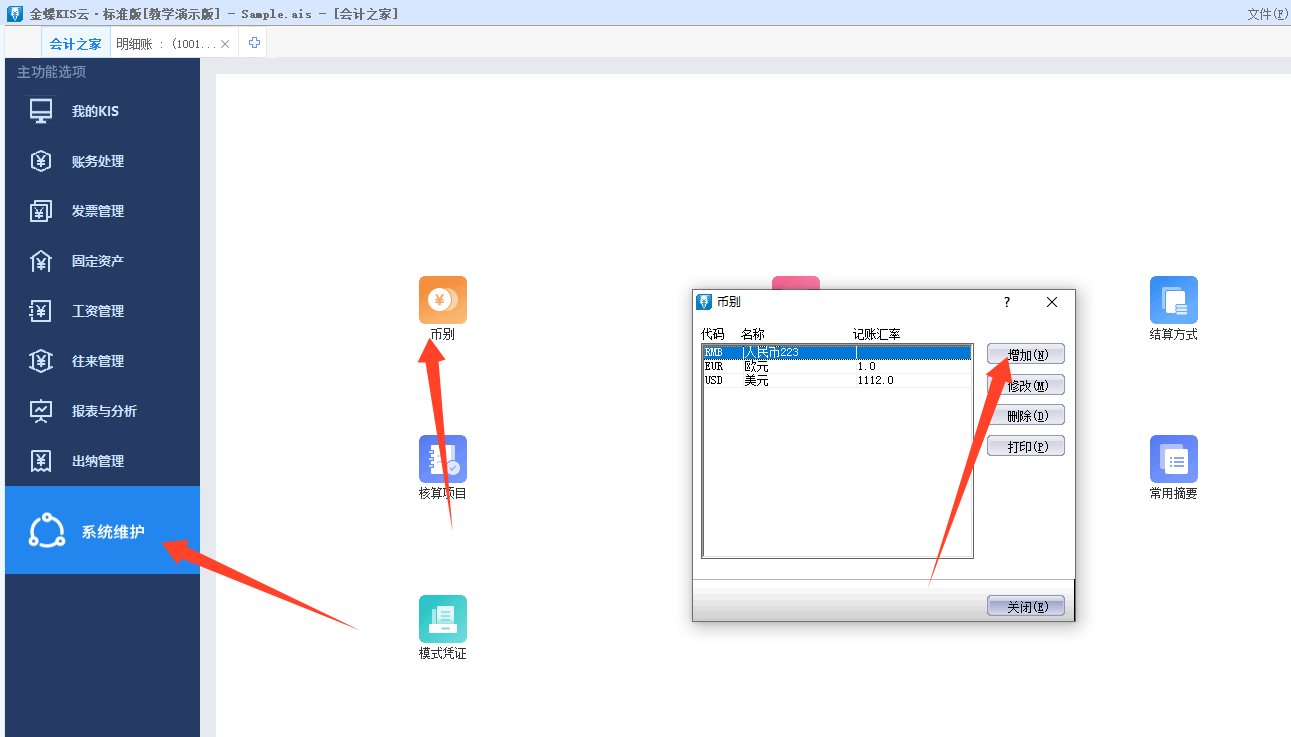Image resolution: width=1291 pixels, height=737 pixels.
Task: Close the 明细账 tab
Action: [x=225, y=44]
